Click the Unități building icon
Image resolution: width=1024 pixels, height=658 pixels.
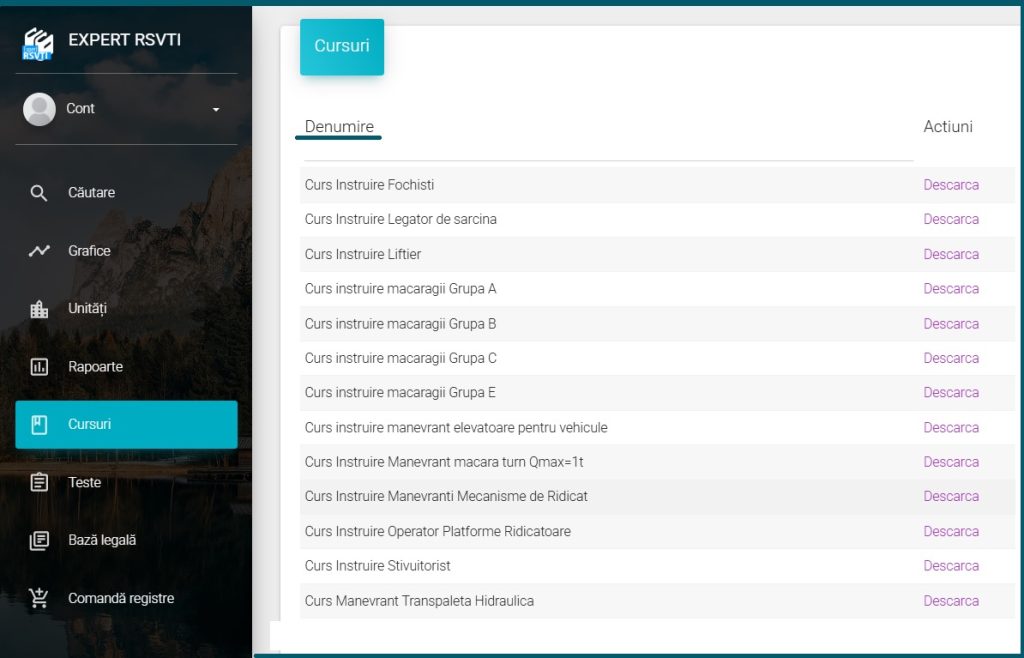click(39, 309)
